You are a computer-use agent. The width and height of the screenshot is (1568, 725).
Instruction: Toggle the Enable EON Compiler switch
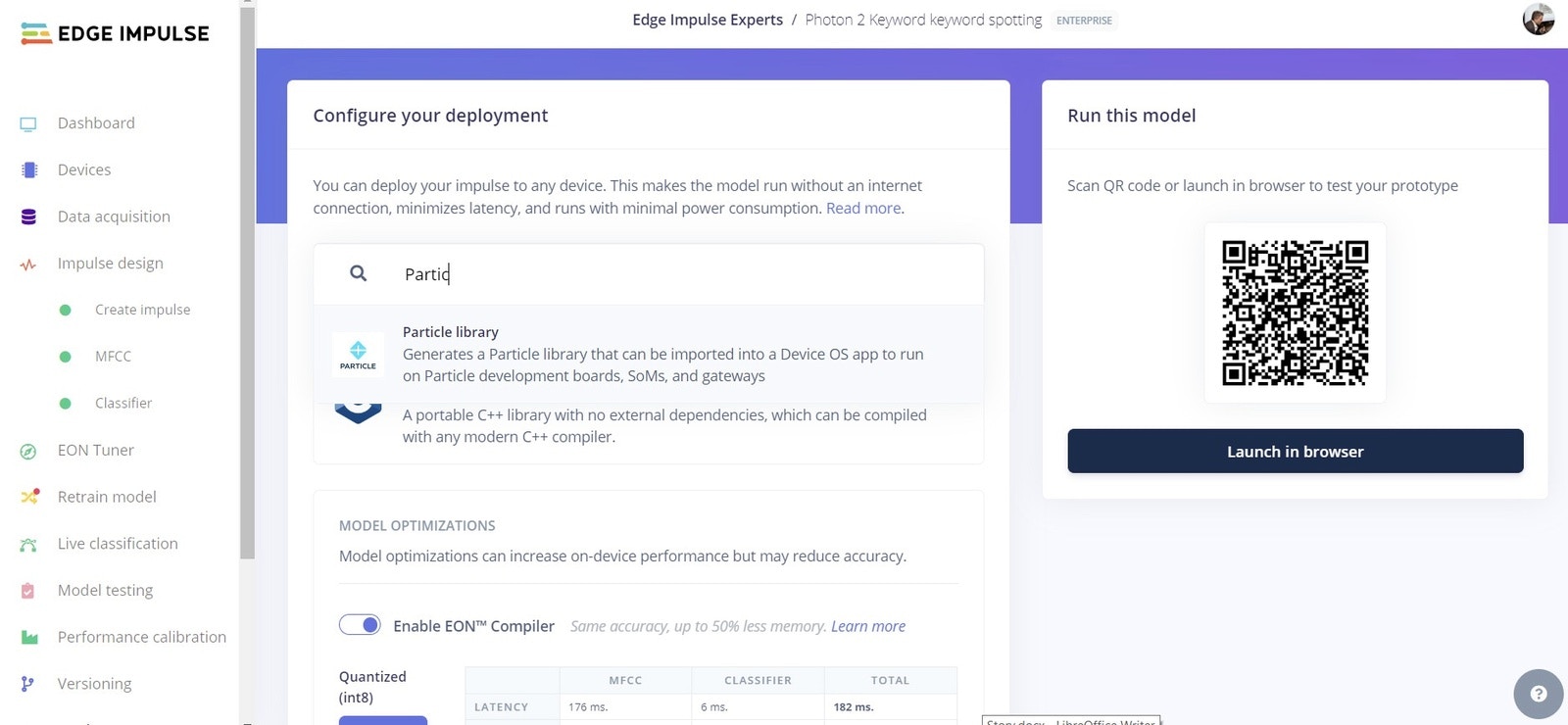point(360,625)
